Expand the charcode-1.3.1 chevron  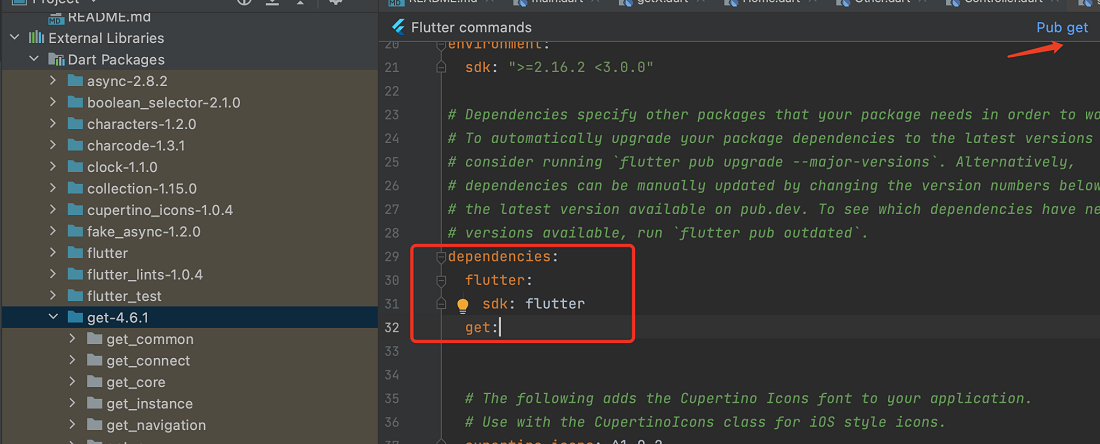53,145
